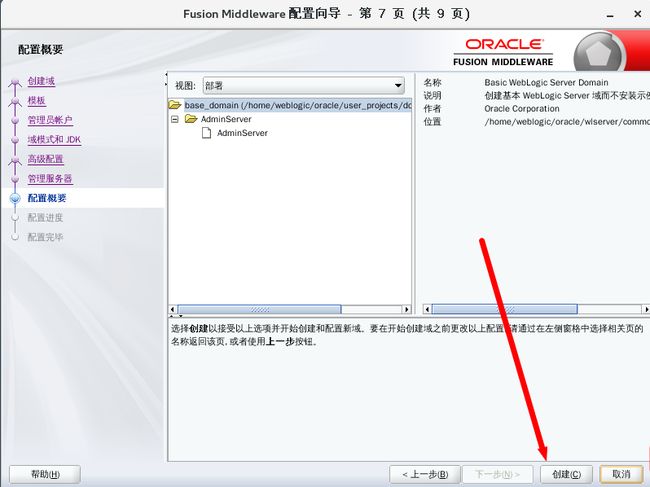Select the AdminServer leaf item in the tree
650x487 pixels.
[242, 133]
